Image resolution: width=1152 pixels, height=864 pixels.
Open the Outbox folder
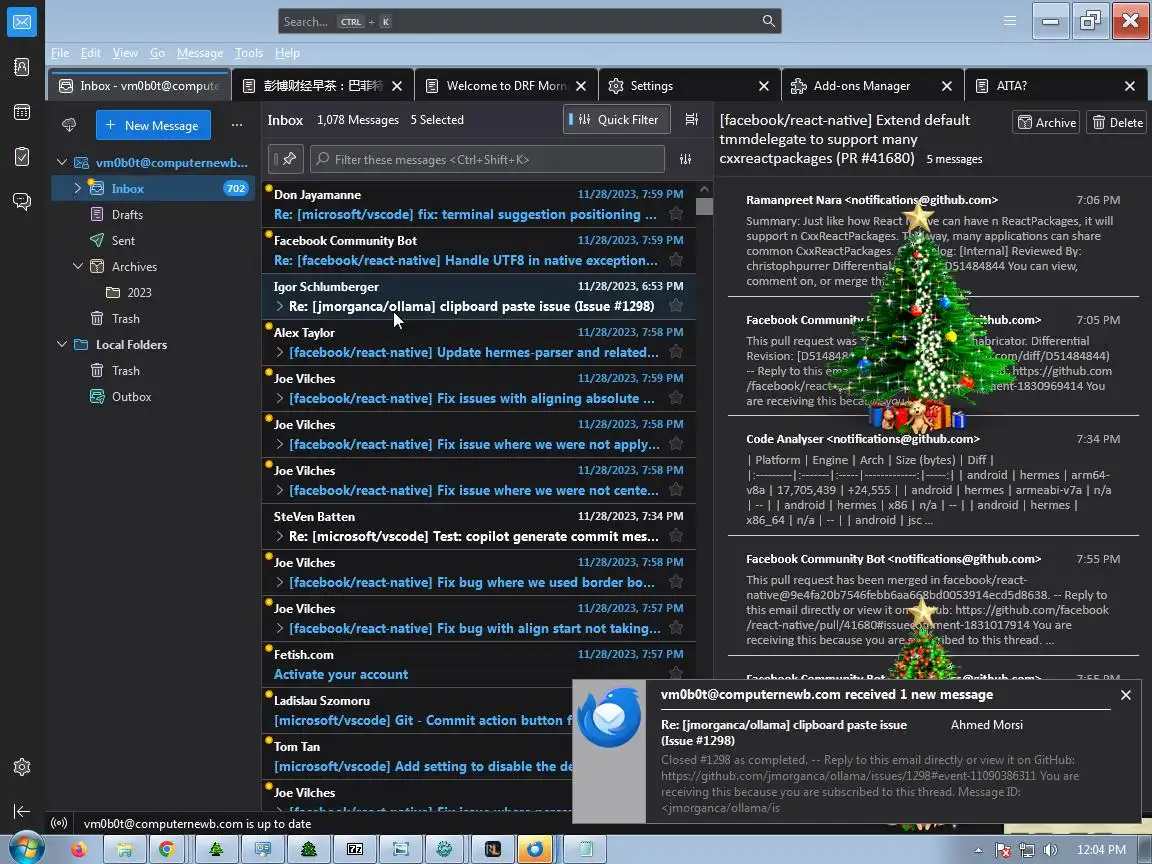pyautogui.click(x=132, y=397)
